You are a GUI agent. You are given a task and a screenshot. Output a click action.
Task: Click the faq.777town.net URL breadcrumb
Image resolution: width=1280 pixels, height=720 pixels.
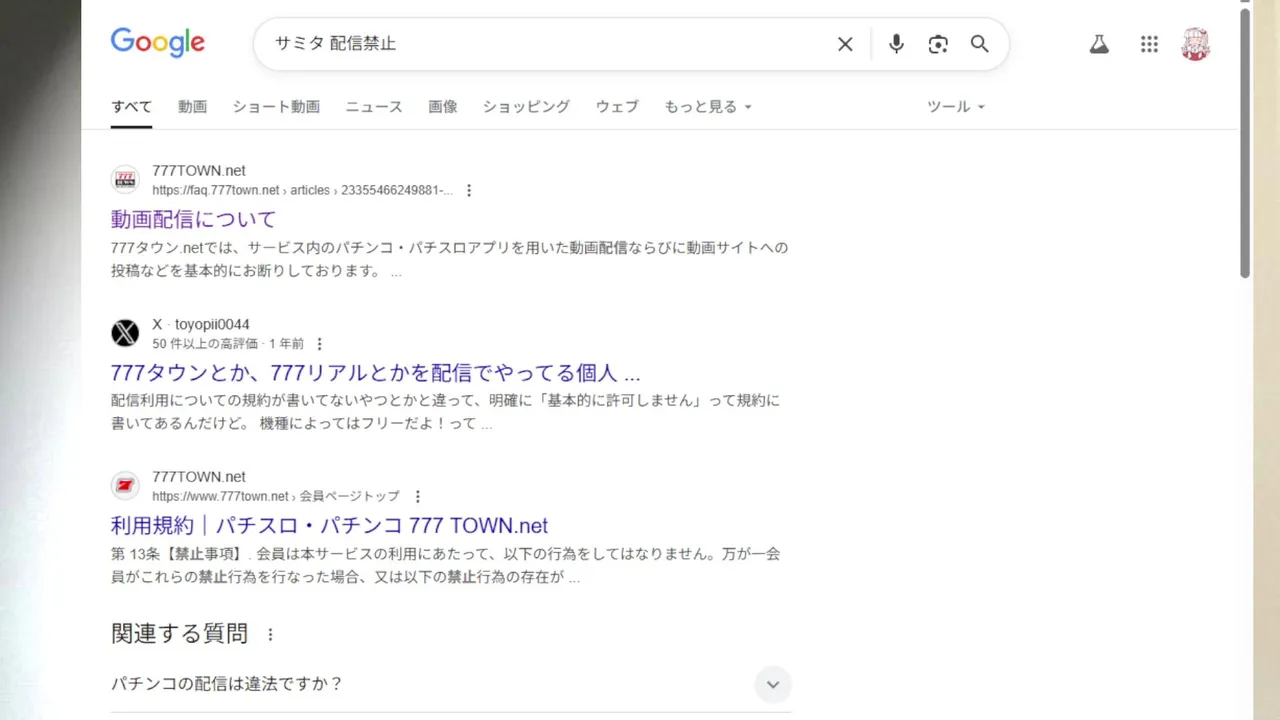coord(302,190)
